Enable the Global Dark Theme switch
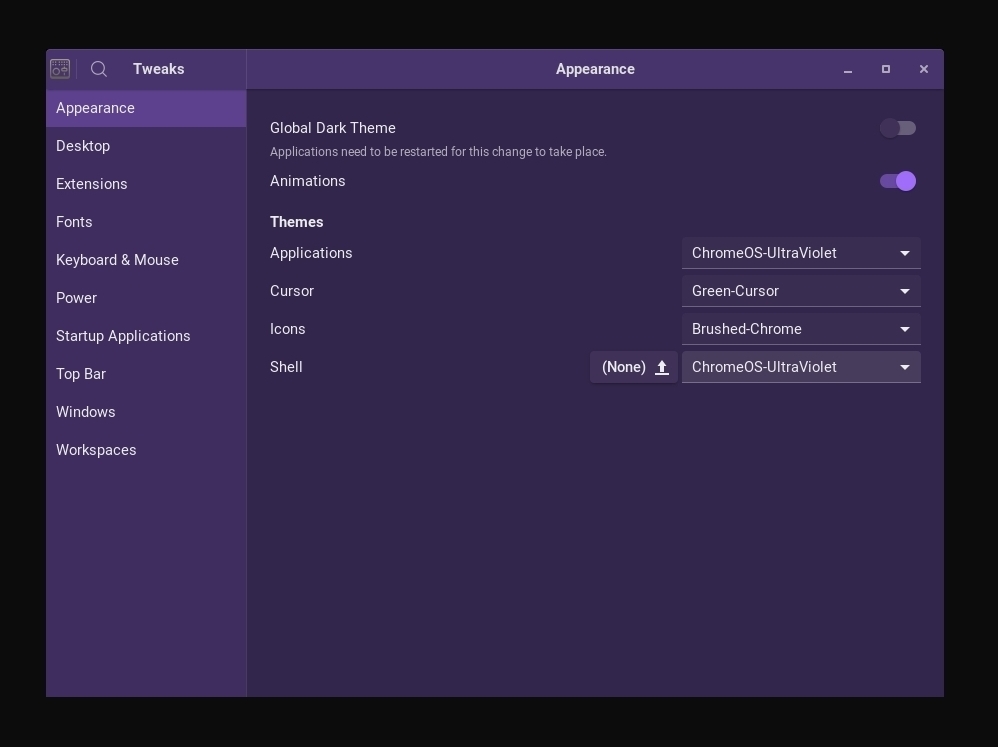The height and width of the screenshot is (747, 998). (898, 128)
